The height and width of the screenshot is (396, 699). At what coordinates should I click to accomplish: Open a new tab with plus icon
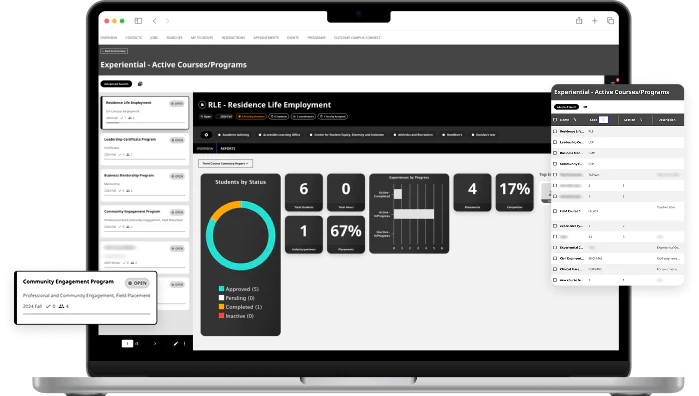594,21
